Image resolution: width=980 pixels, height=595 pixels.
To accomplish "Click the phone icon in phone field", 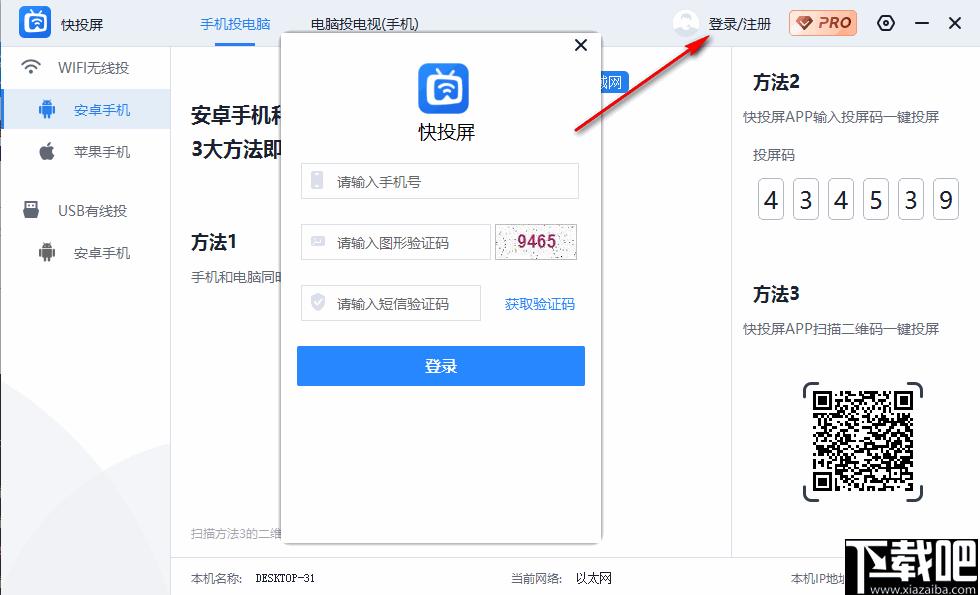I will tap(318, 181).
